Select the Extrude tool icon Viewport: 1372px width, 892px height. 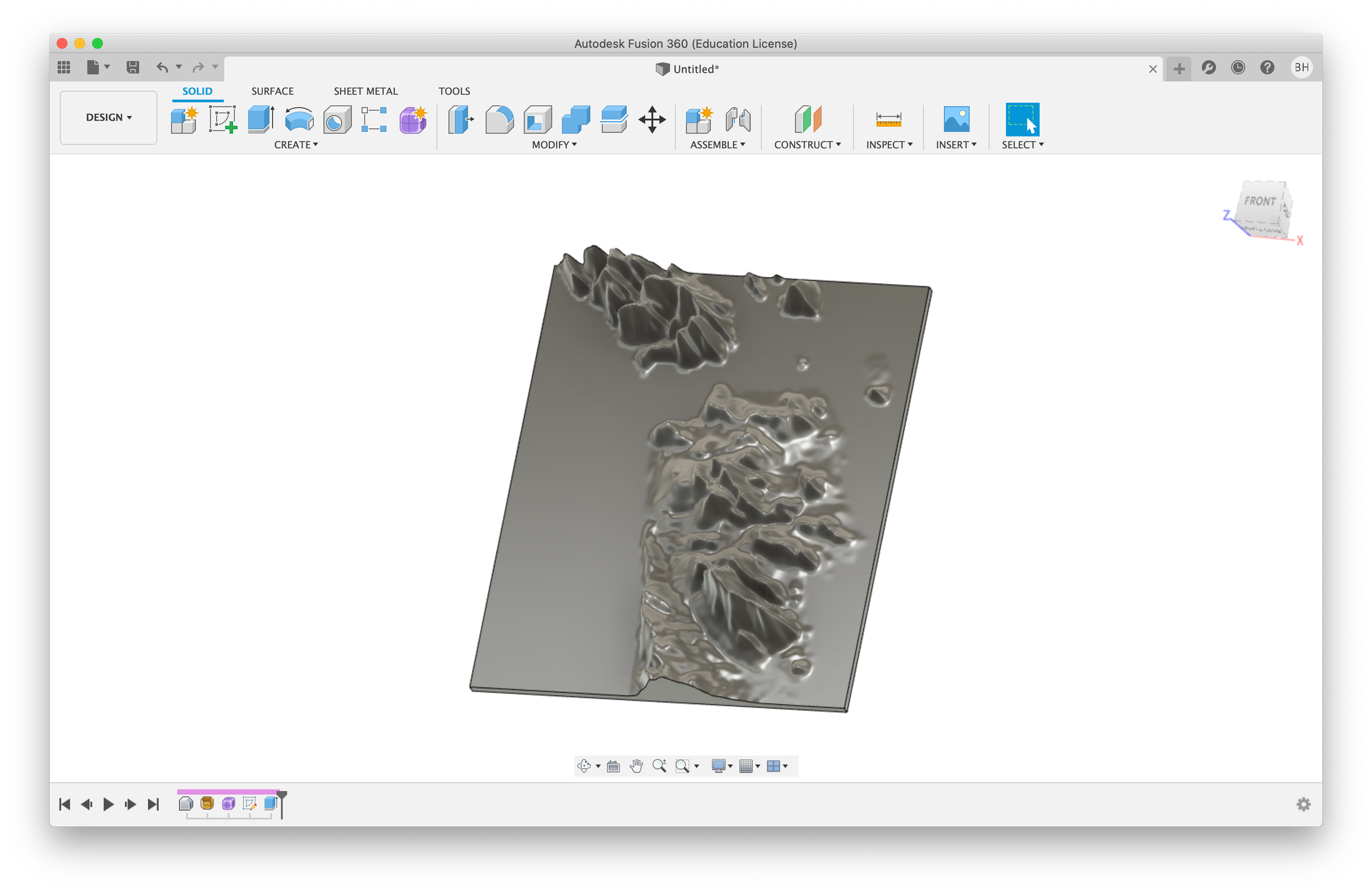coord(261,120)
